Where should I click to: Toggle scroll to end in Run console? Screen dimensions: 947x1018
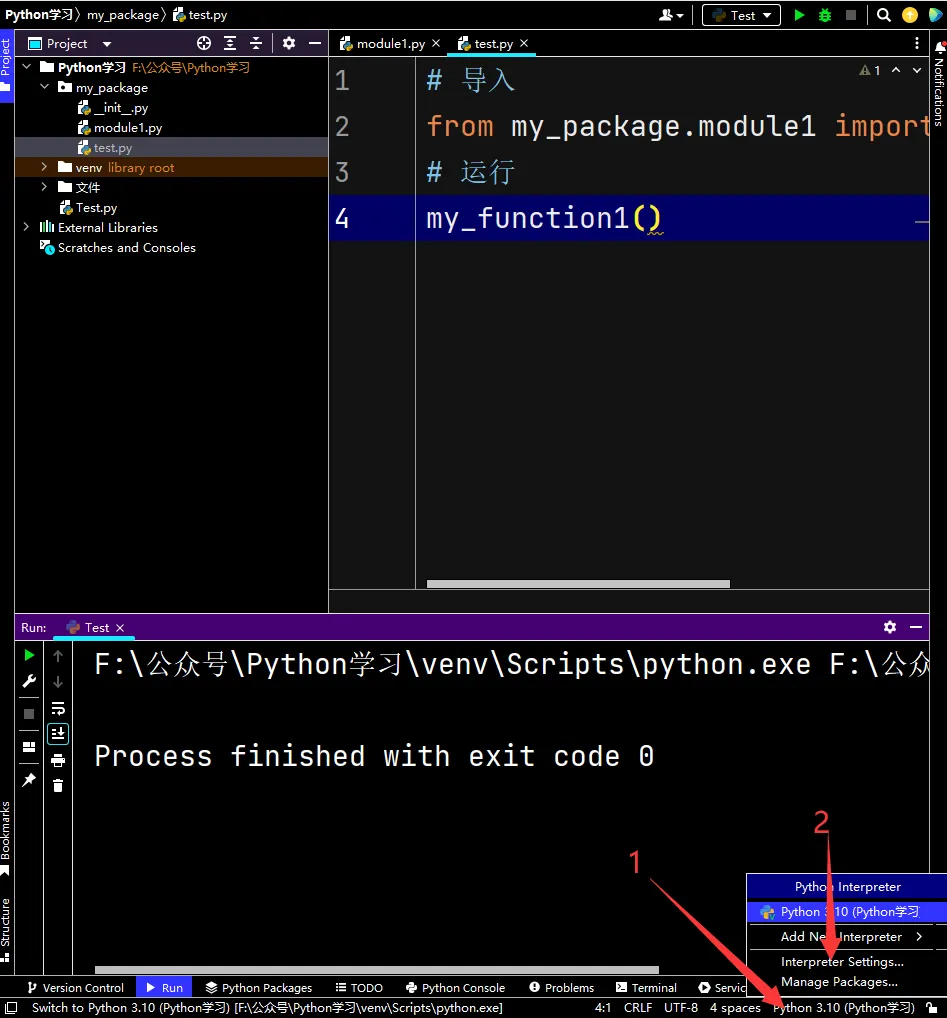click(x=58, y=734)
